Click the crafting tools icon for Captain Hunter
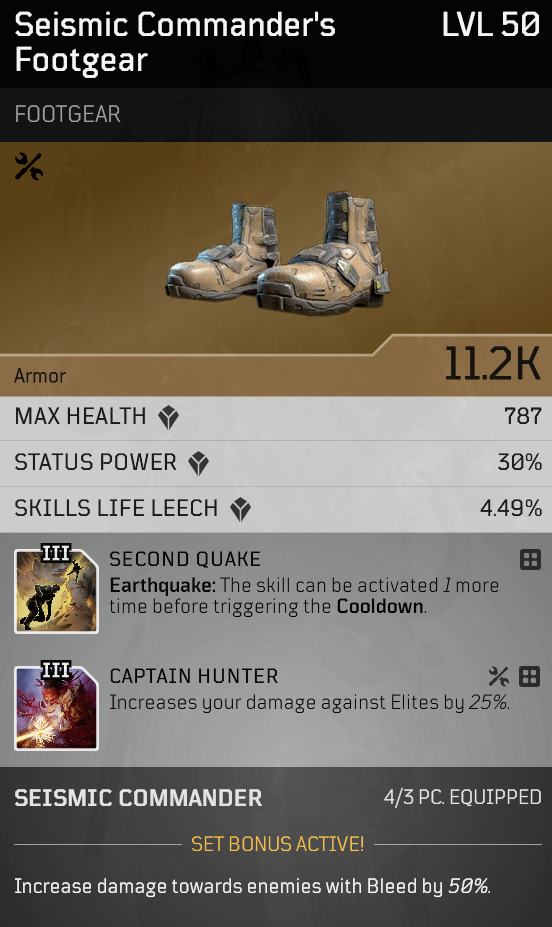 click(x=499, y=676)
